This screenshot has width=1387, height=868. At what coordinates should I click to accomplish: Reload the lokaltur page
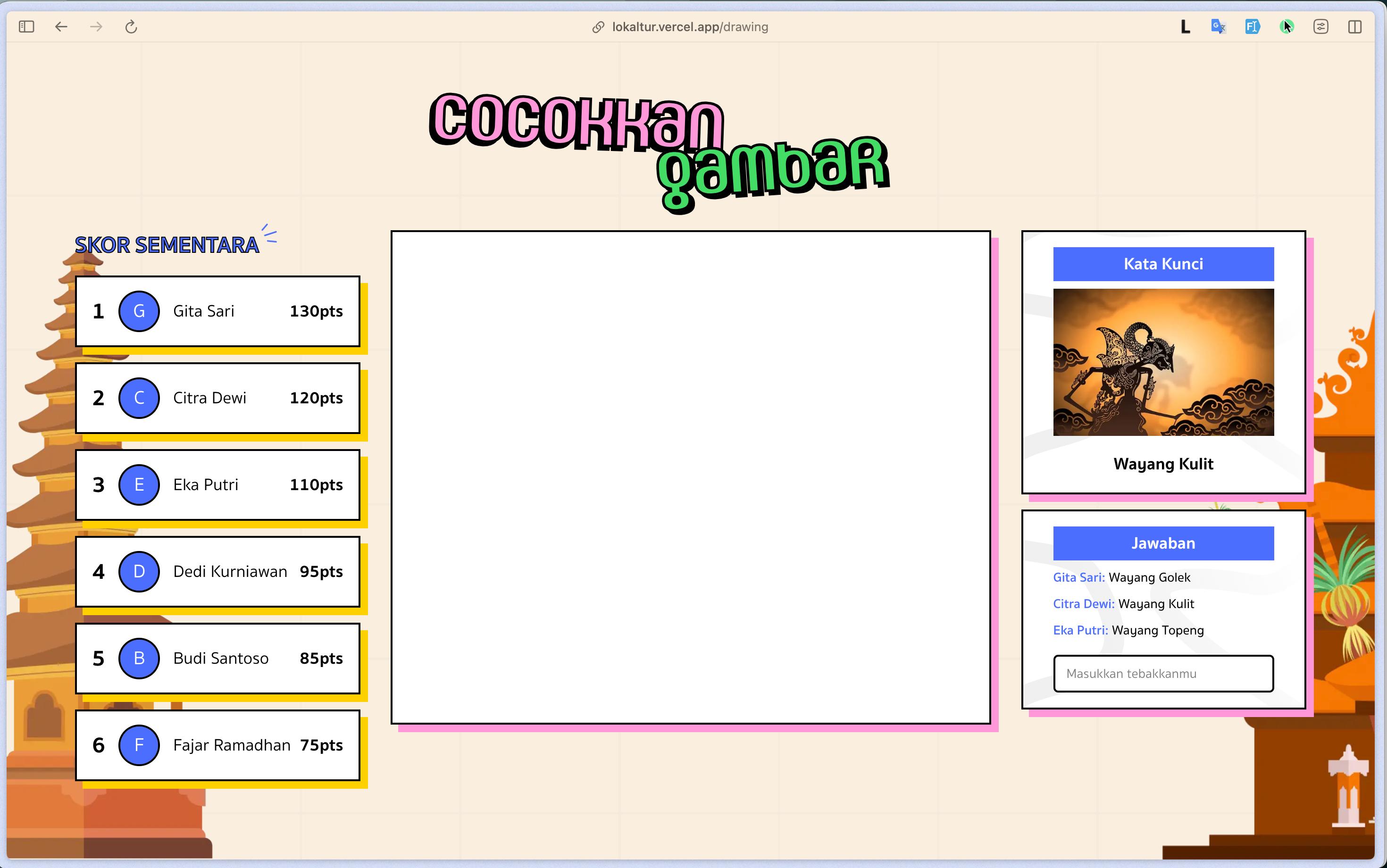pos(132,27)
